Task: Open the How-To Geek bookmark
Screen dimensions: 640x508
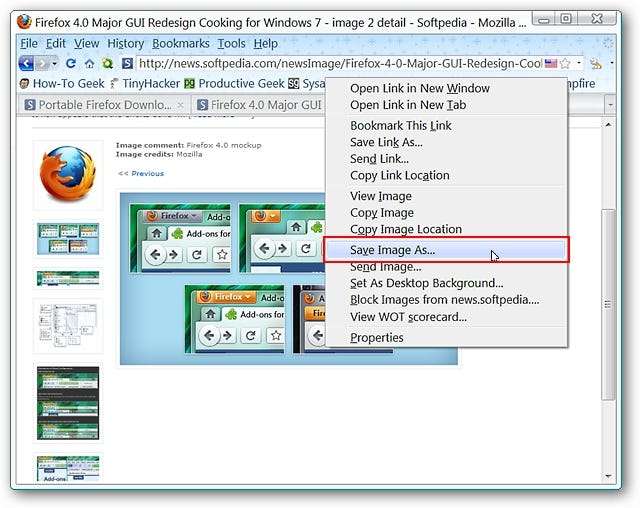Action: pos(62,84)
